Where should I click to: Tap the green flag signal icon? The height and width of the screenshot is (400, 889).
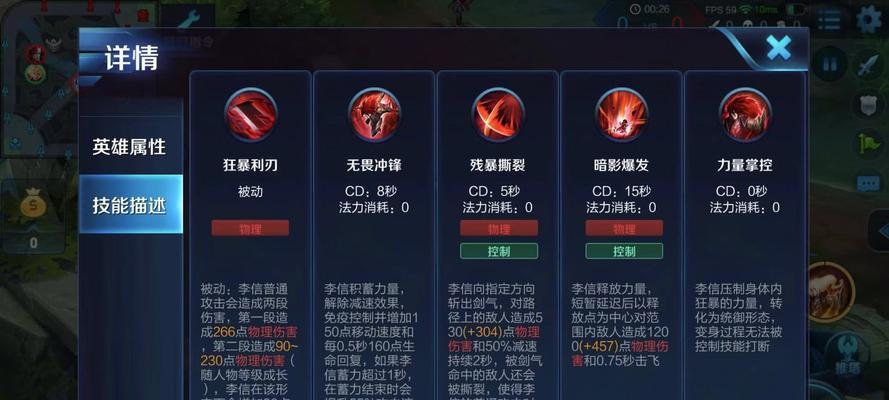tap(868, 144)
